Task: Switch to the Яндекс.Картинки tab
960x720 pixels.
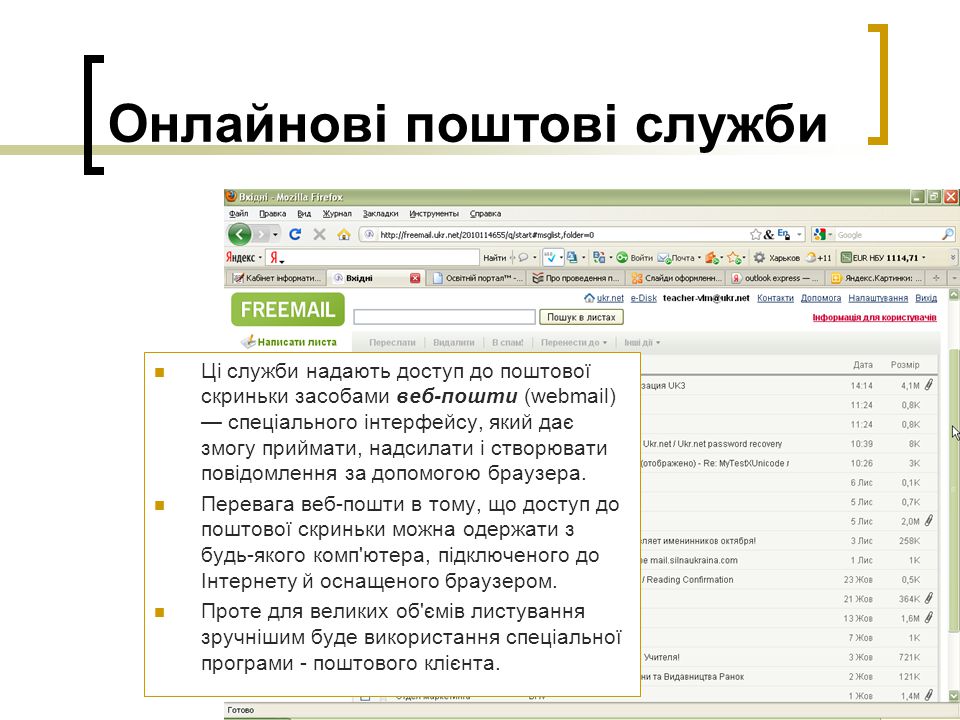Action: click(877, 278)
